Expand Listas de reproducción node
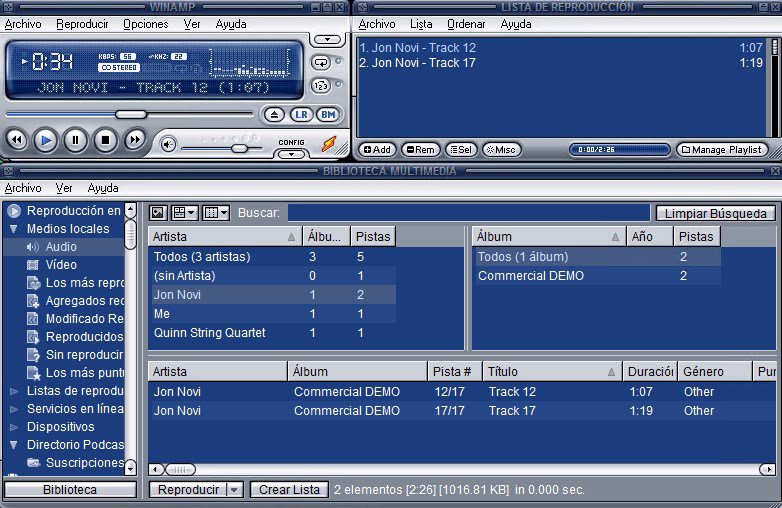Viewport: 782px width, 508px height. pyautogui.click(x=14, y=391)
